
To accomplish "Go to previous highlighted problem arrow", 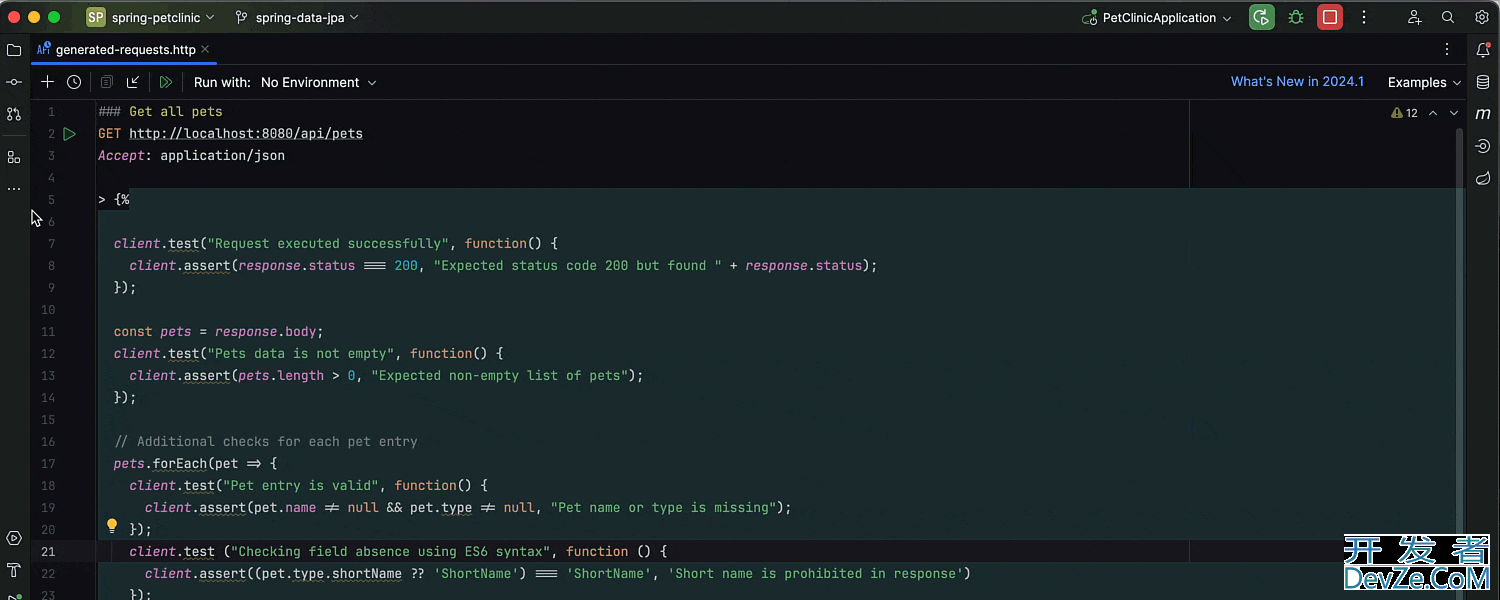I will pyautogui.click(x=1433, y=113).
